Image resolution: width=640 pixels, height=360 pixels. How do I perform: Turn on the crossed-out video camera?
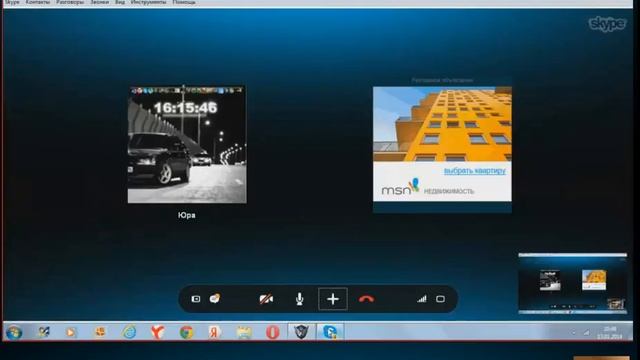pyautogui.click(x=266, y=299)
